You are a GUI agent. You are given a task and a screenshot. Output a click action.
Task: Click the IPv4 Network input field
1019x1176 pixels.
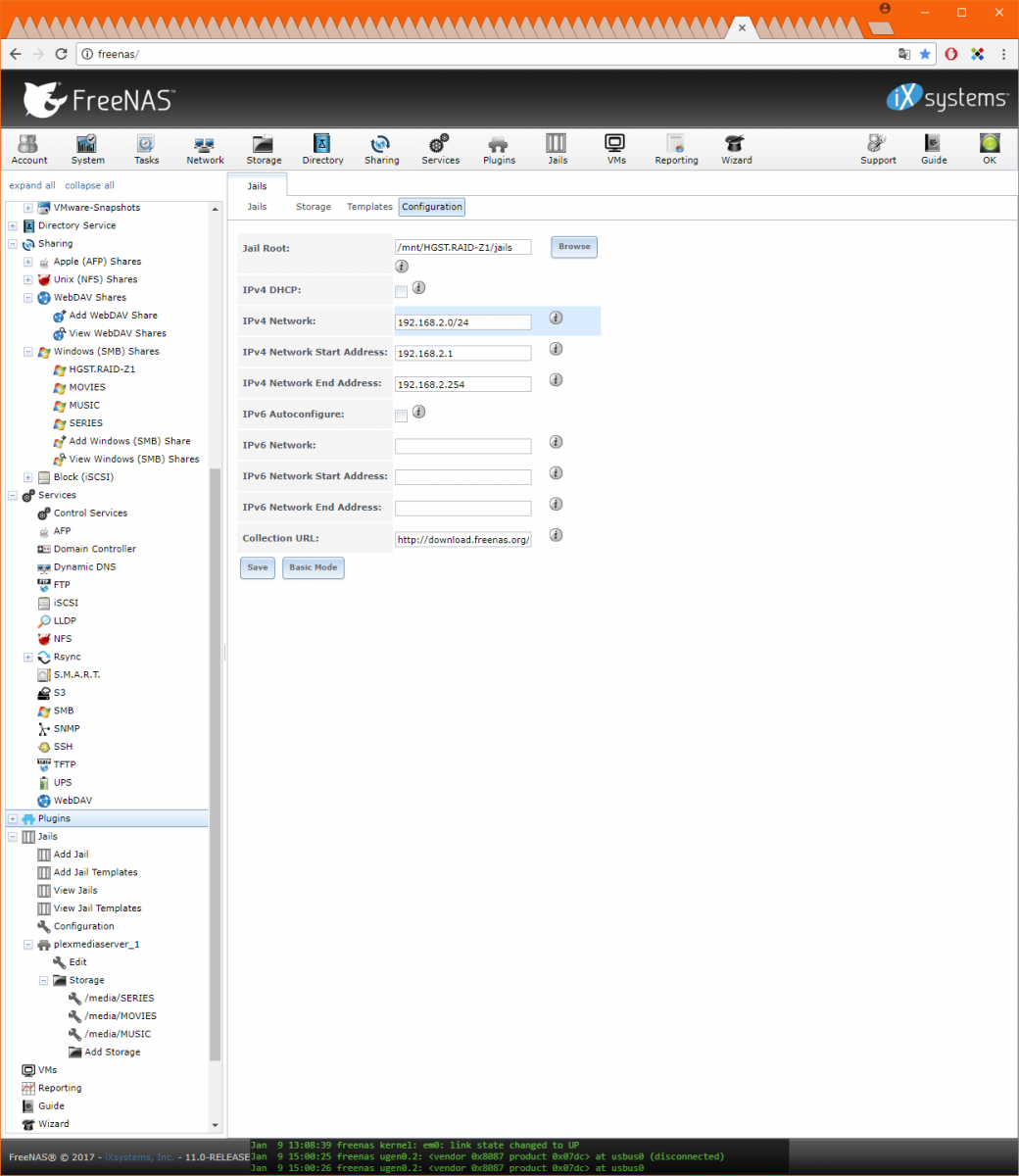pos(463,322)
